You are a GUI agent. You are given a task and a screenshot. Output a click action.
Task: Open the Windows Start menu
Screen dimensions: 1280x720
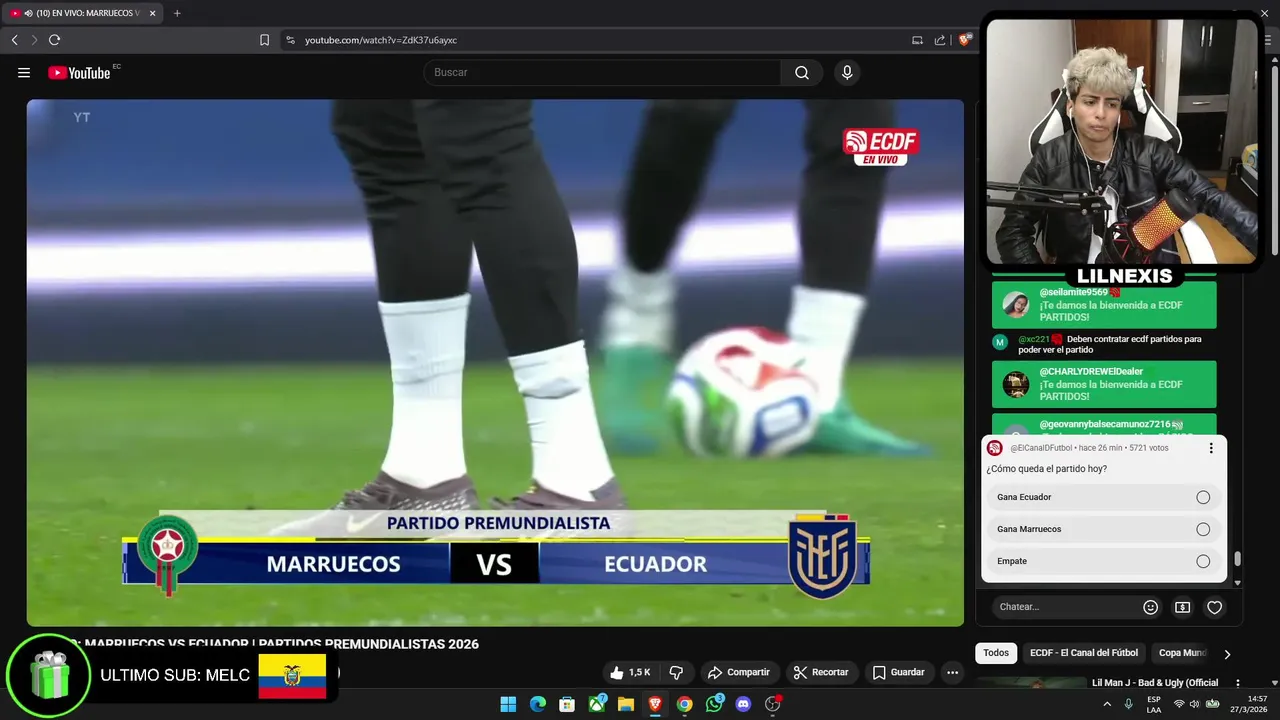tap(508, 704)
